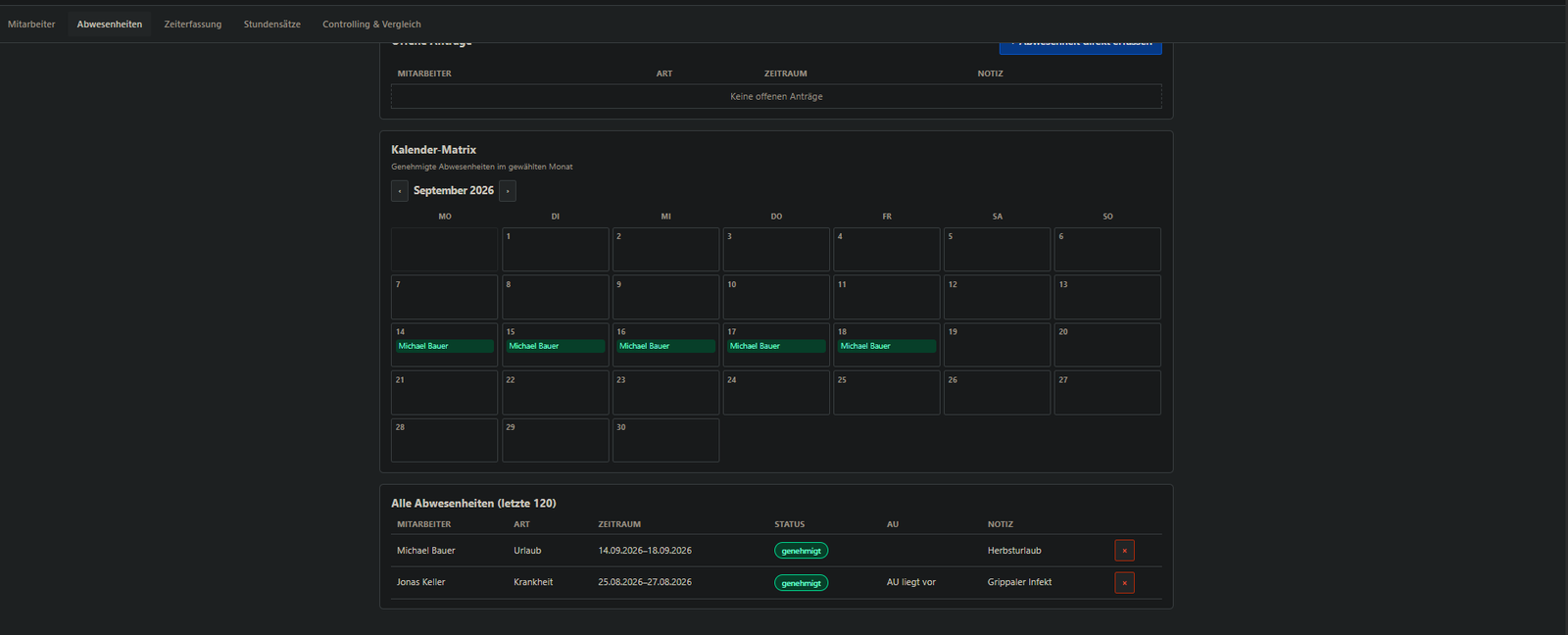
Task: Switch to the Zeiterfassung tab
Action: point(193,24)
